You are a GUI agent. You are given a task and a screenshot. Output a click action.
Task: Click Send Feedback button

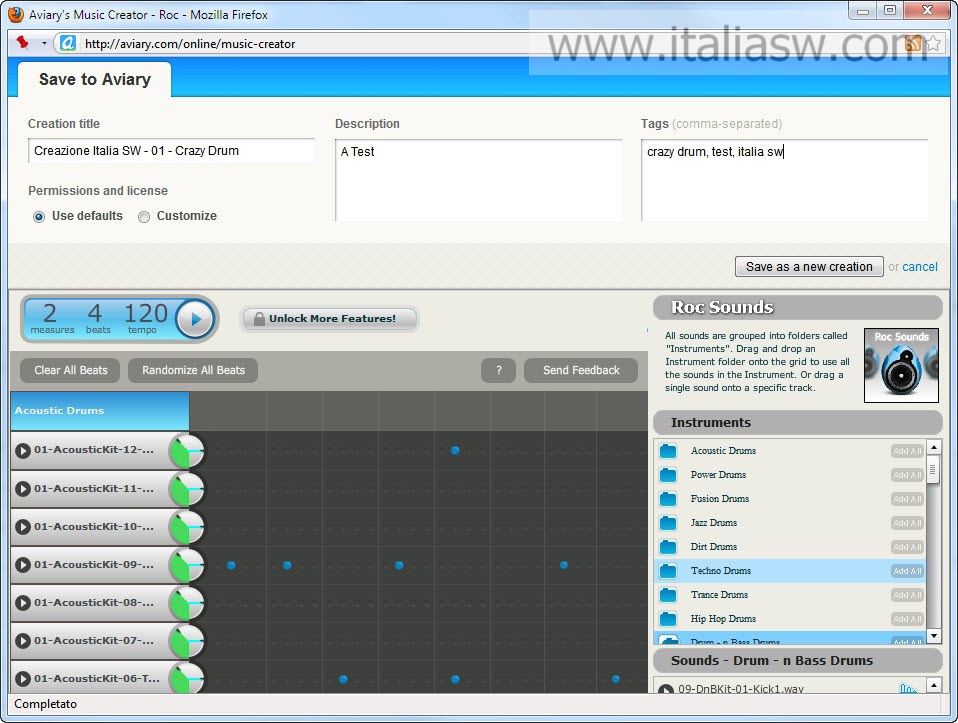(x=581, y=370)
